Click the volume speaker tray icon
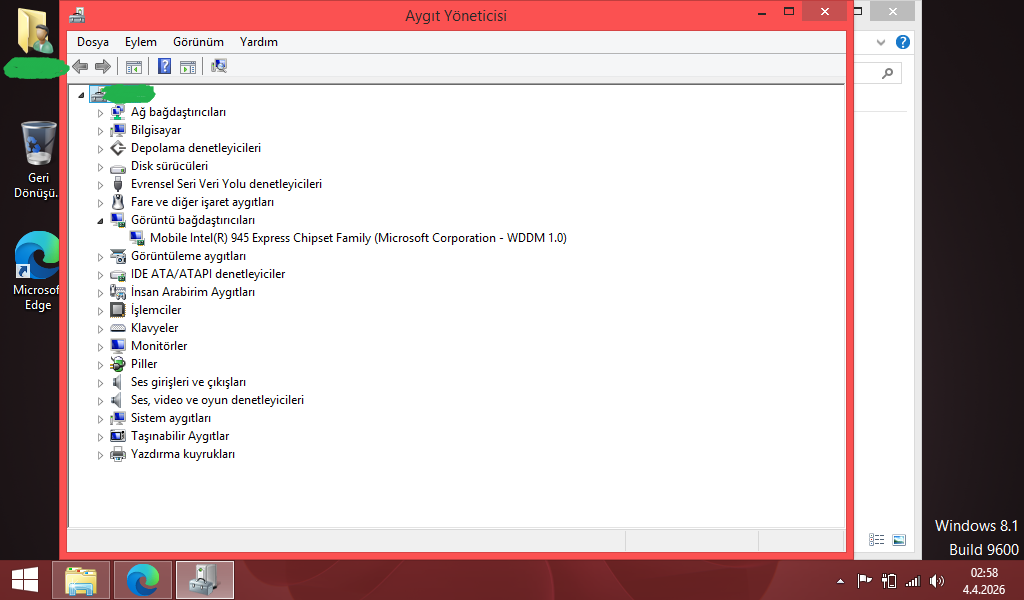The image size is (1024, 600). [x=937, y=580]
